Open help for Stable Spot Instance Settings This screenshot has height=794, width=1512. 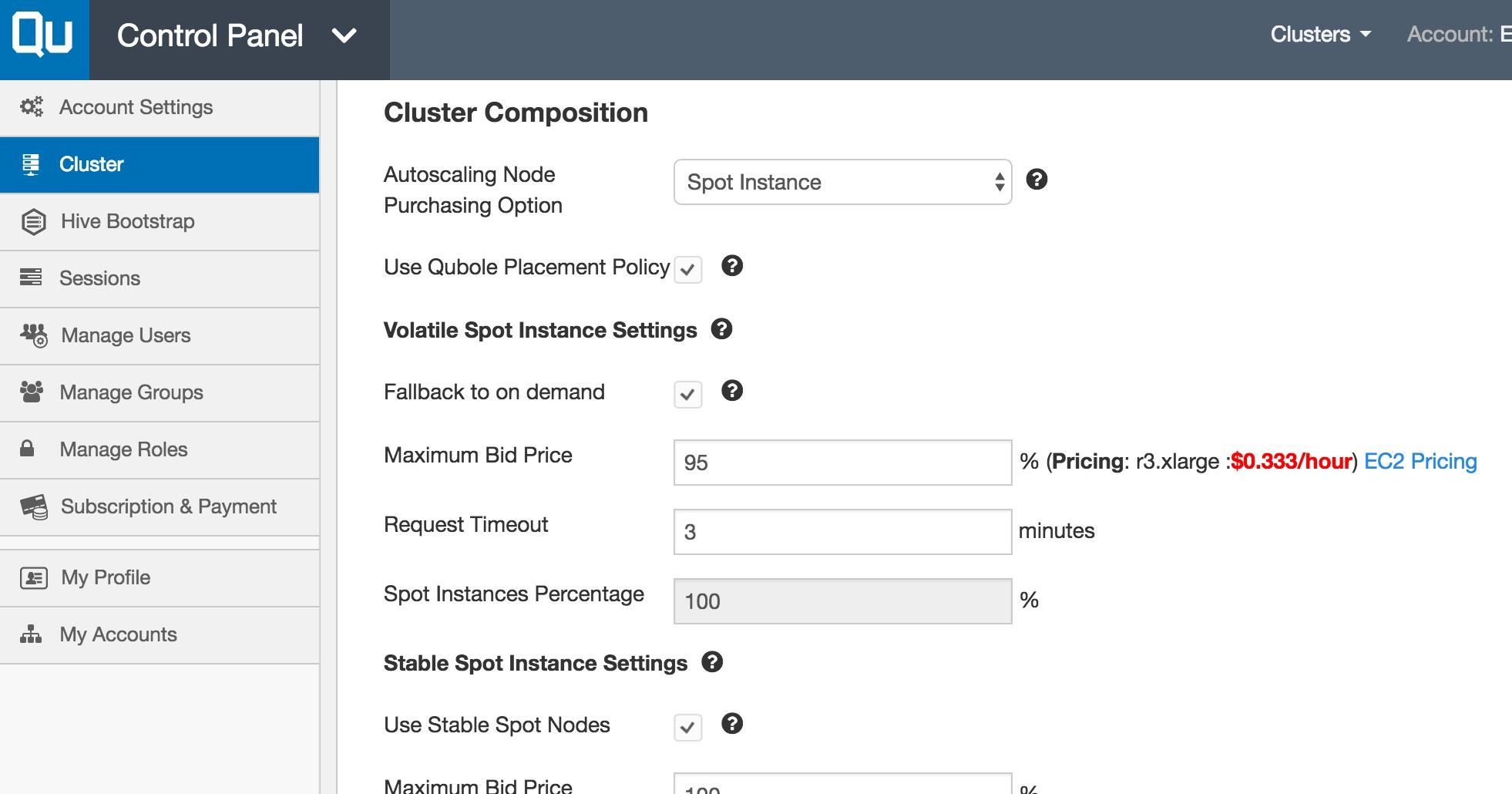click(x=712, y=662)
